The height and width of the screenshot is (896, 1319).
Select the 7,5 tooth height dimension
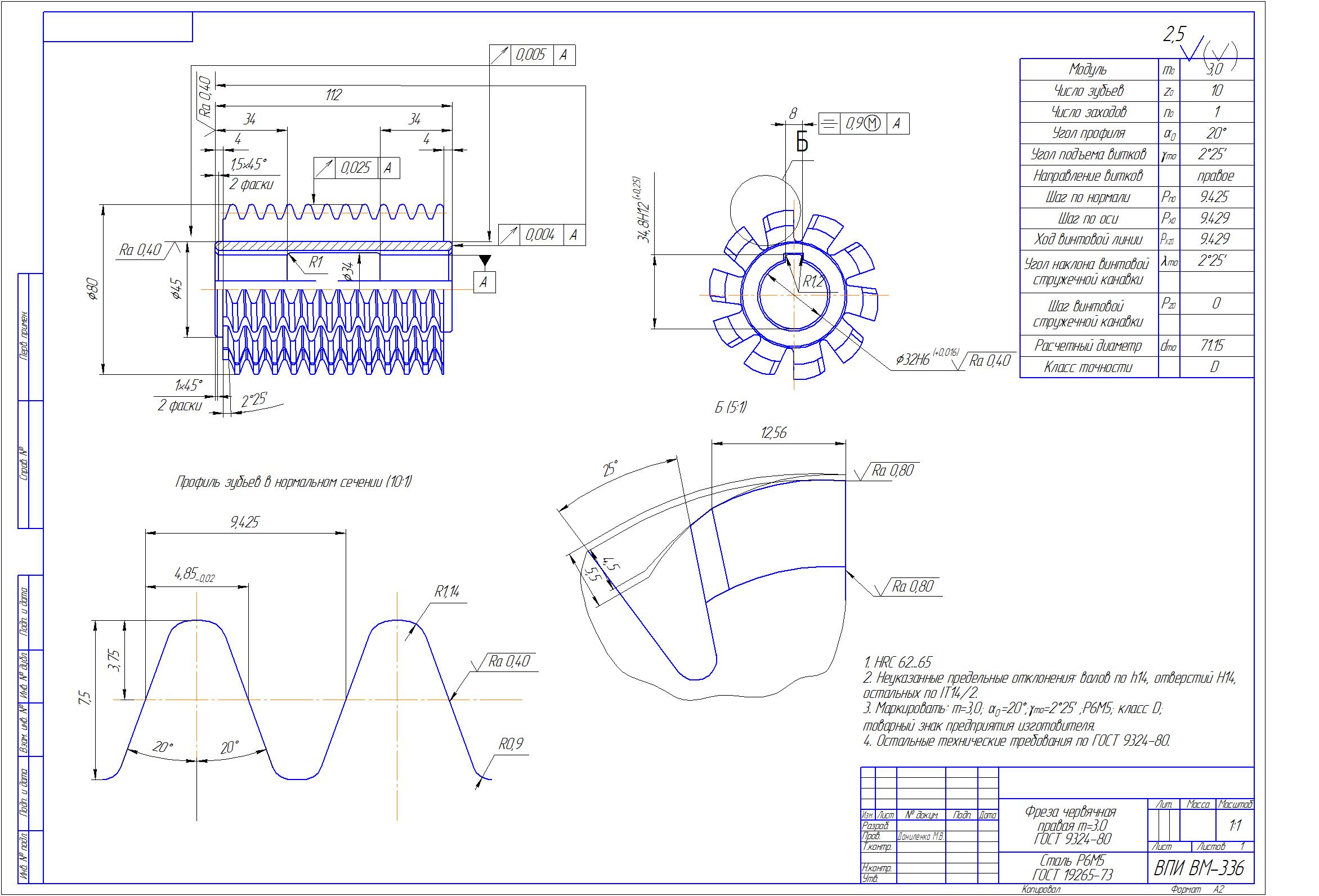coord(84,698)
